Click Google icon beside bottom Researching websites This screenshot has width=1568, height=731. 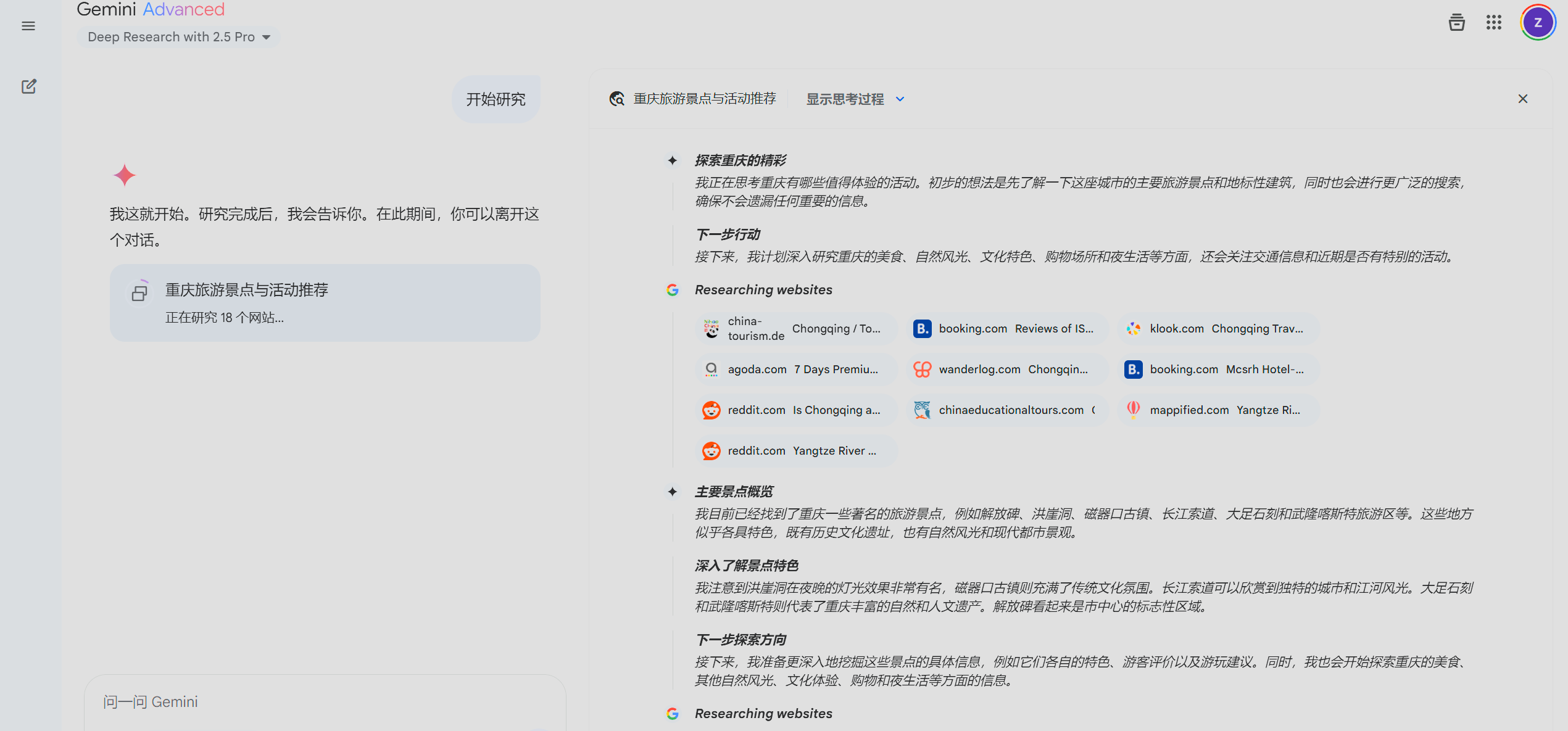[x=673, y=714]
